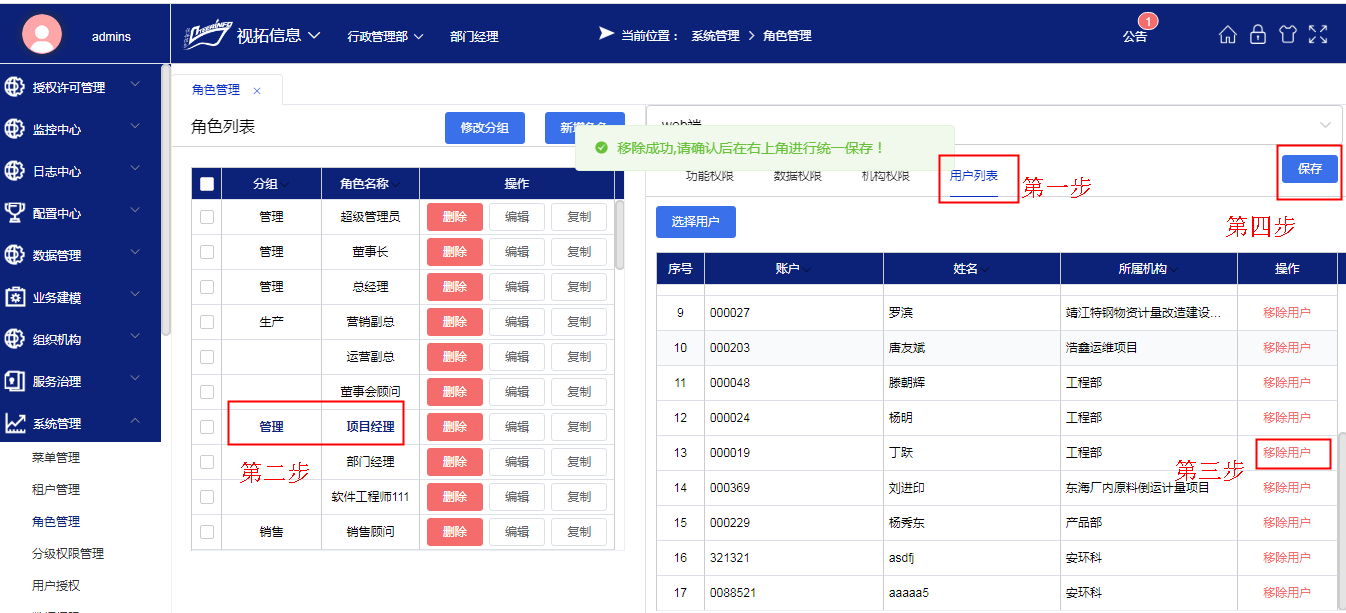Check the 总经理 row checkbox

click(207, 287)
